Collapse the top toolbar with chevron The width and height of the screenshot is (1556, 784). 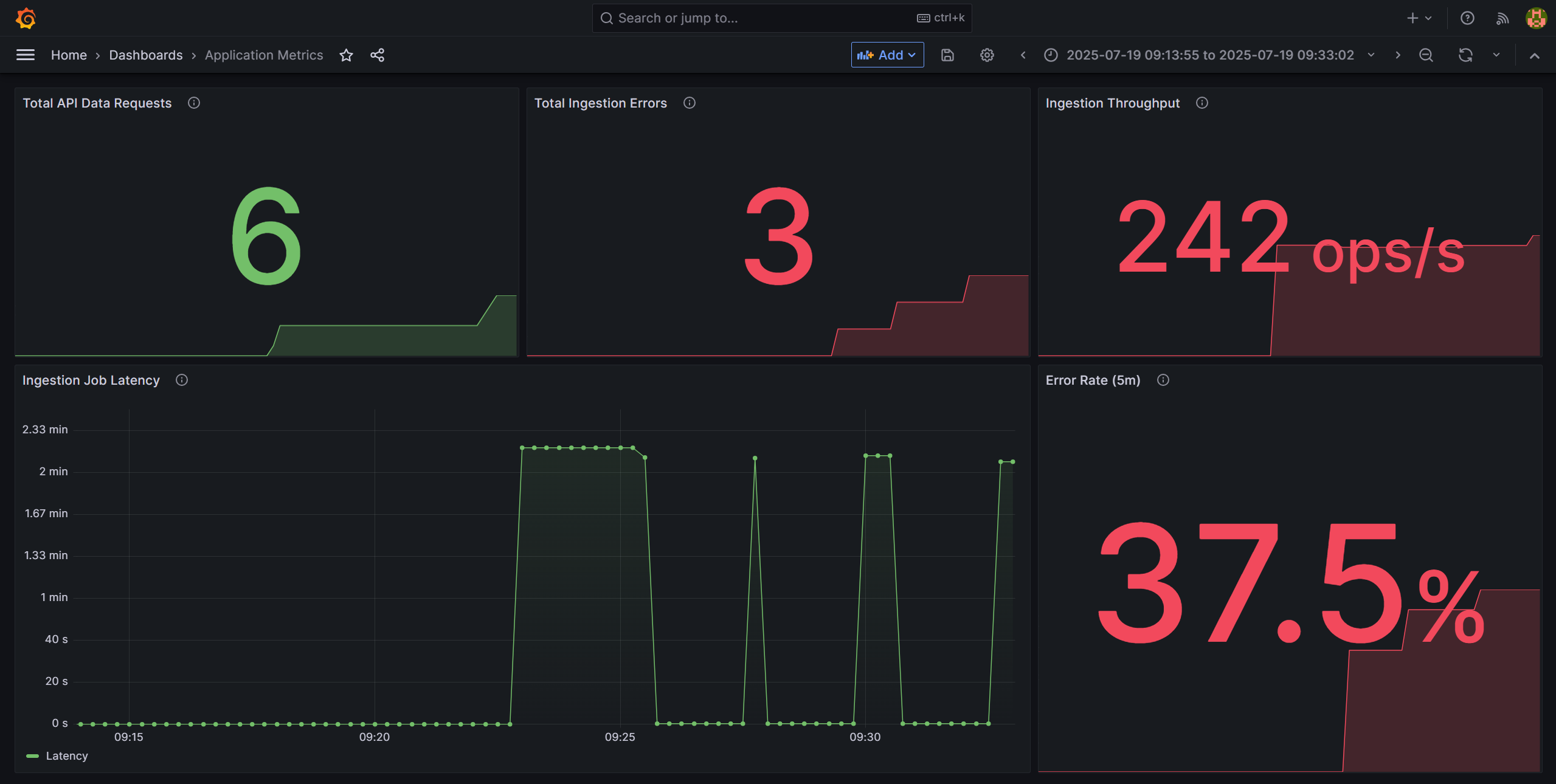[x=1535, y=55]
